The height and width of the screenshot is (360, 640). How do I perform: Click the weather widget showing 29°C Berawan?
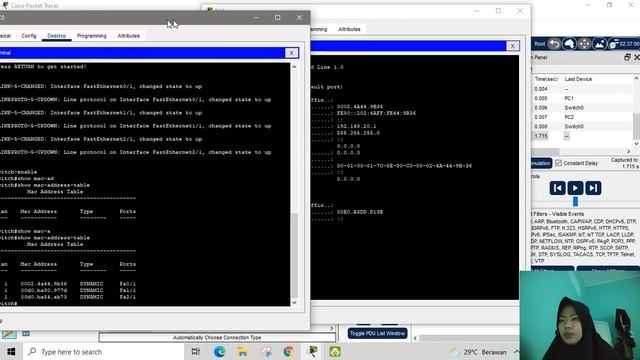[478, 352]
